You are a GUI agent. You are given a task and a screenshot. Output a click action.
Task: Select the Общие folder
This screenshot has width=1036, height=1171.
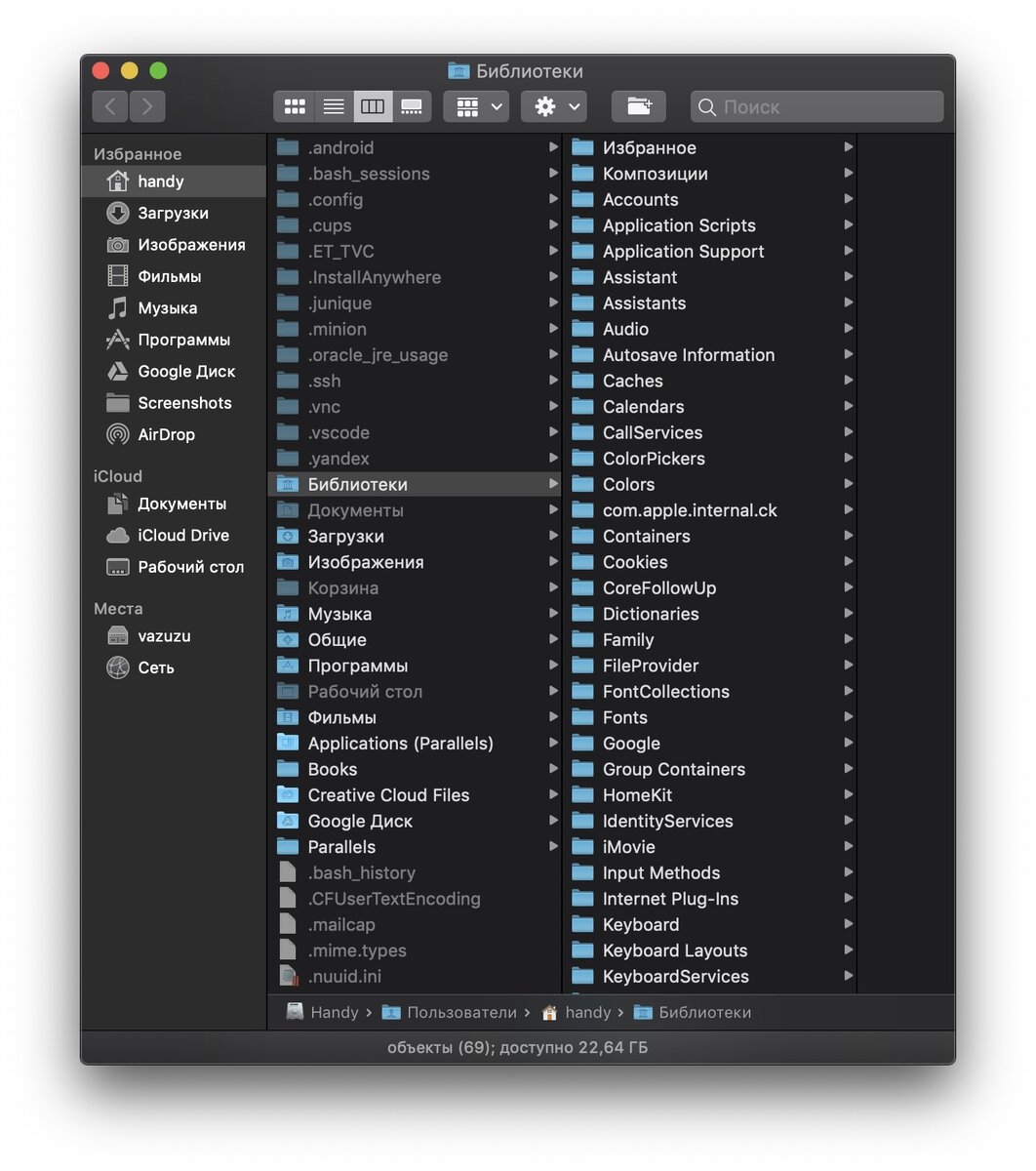pyautogui.click(x=415, y=640)
